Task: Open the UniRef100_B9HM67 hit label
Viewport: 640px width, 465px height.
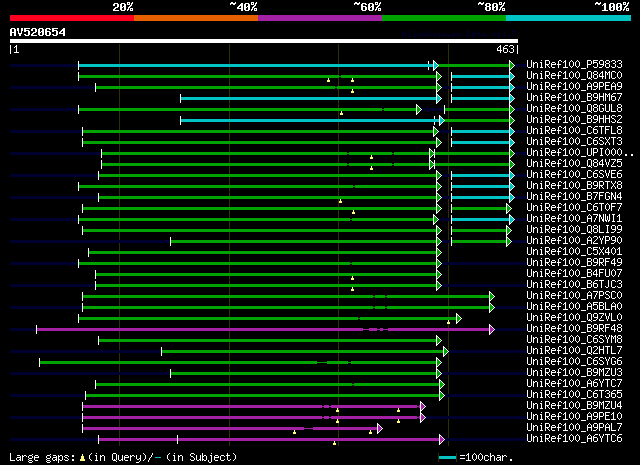Action: (574, 97)
